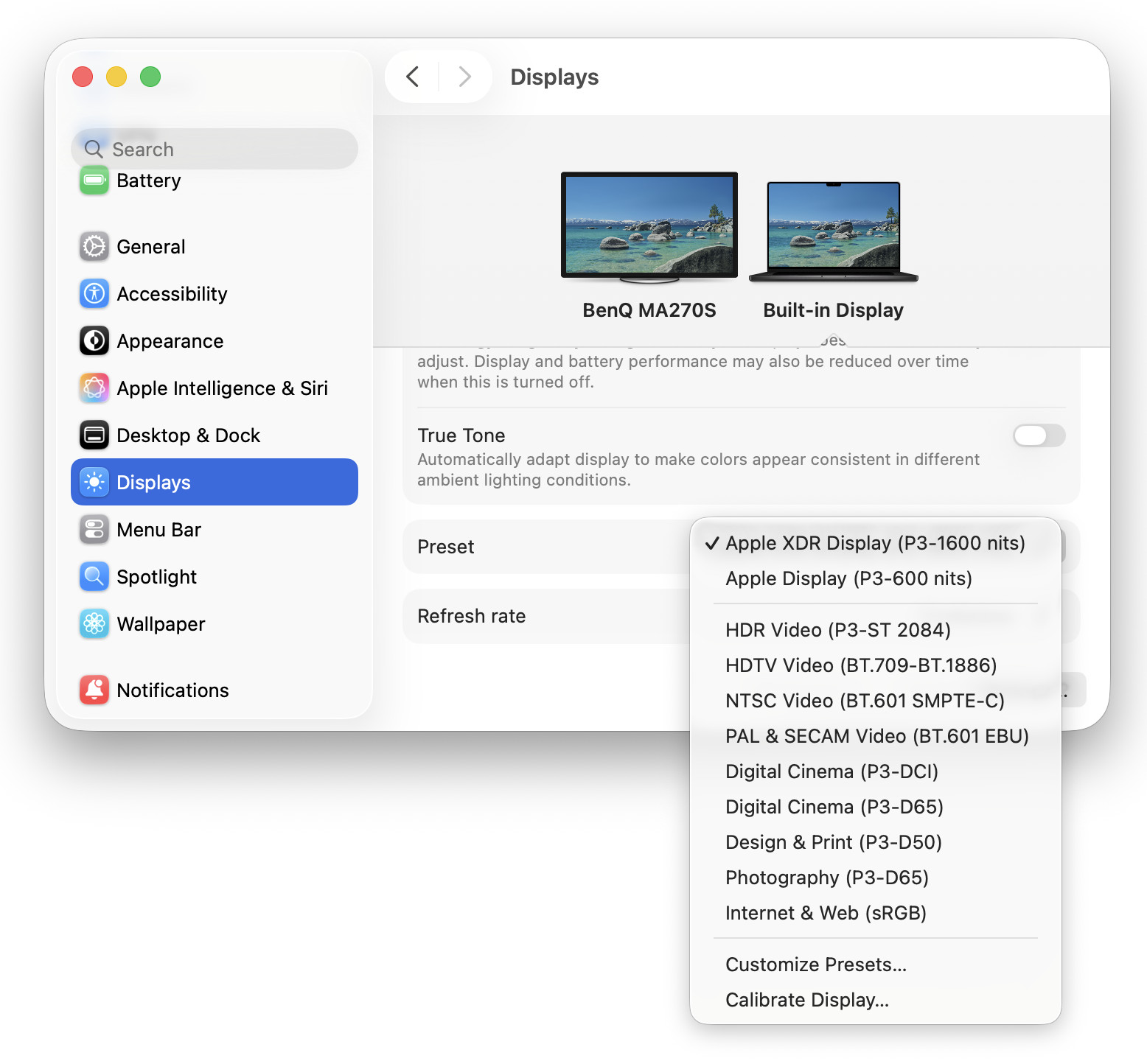Open Menu Bar settings icon
This screenshot has height=1064, width=1147.
[94, 530]
